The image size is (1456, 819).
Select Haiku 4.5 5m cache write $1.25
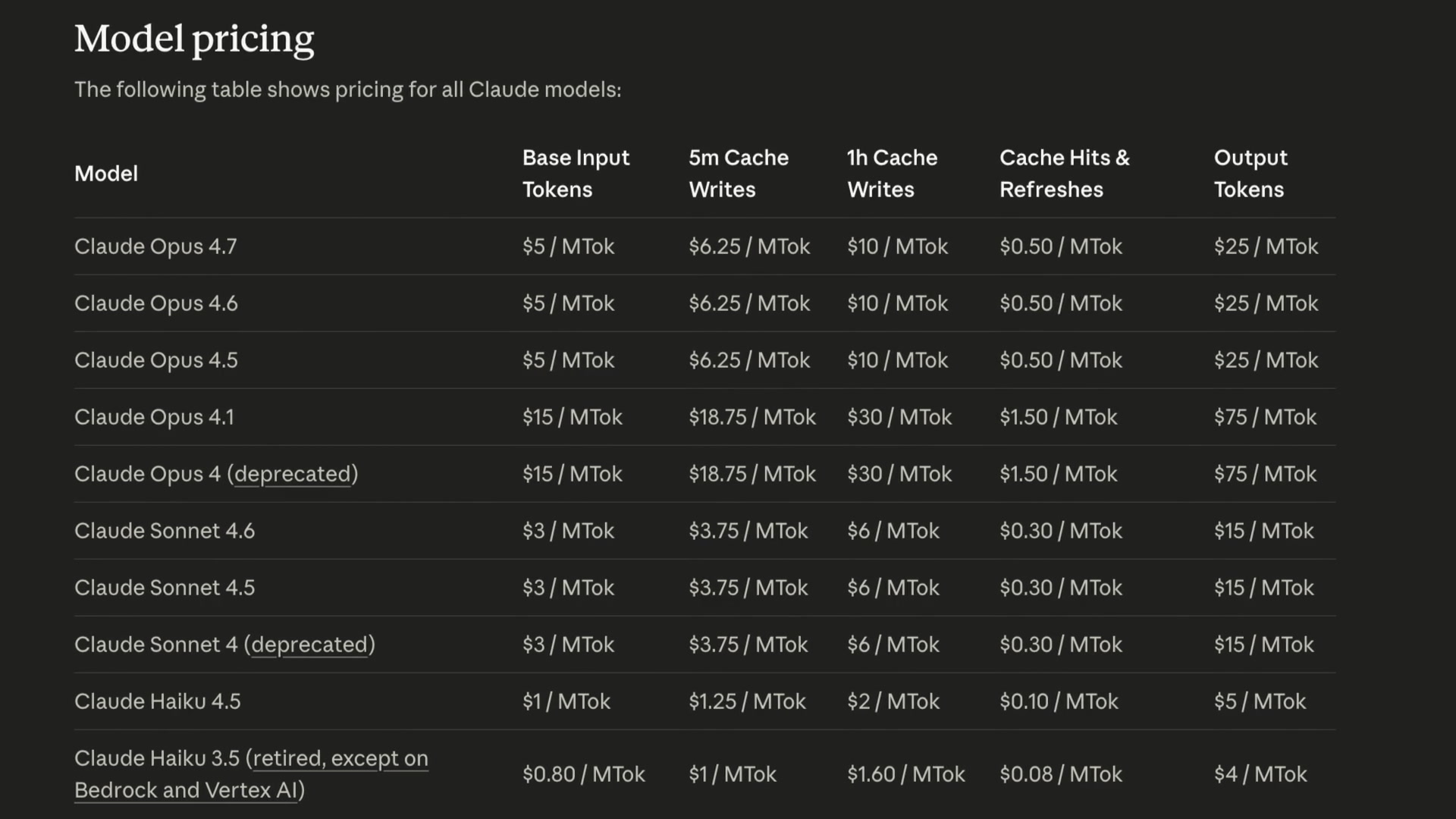(747, 701)
